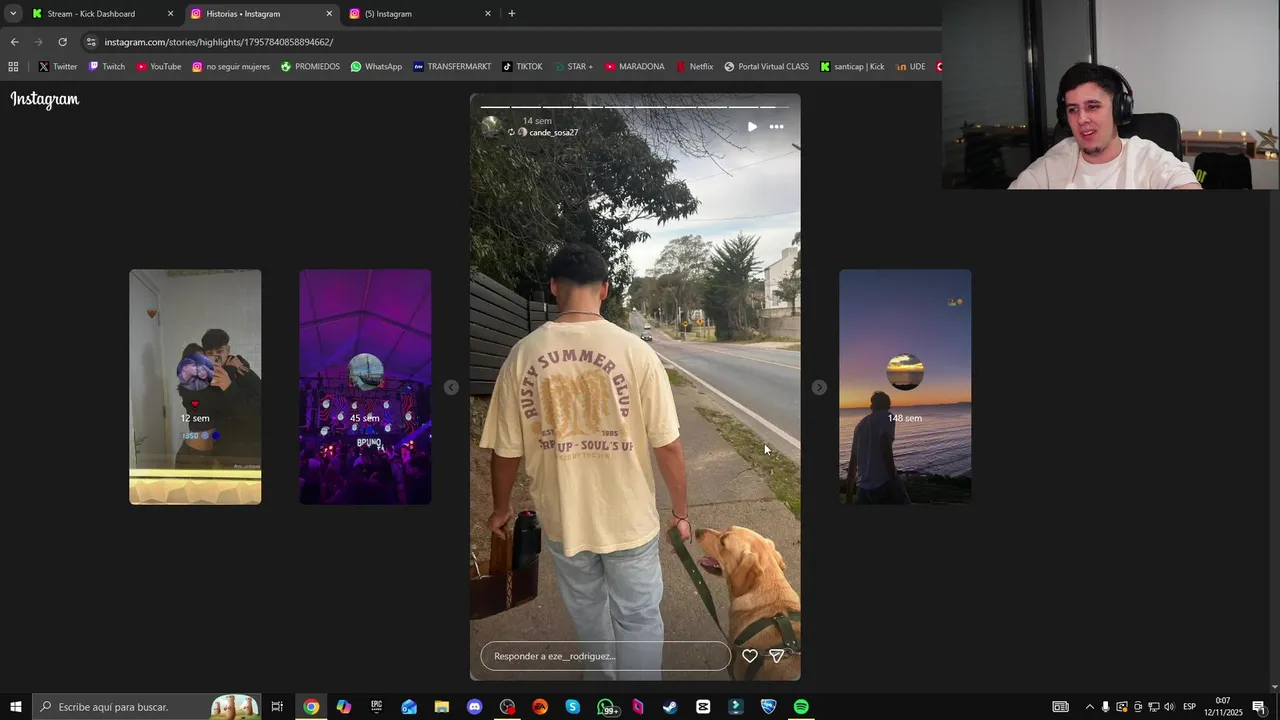
Task: Open the story's three-dot options menu
Action: pos(776,127)
